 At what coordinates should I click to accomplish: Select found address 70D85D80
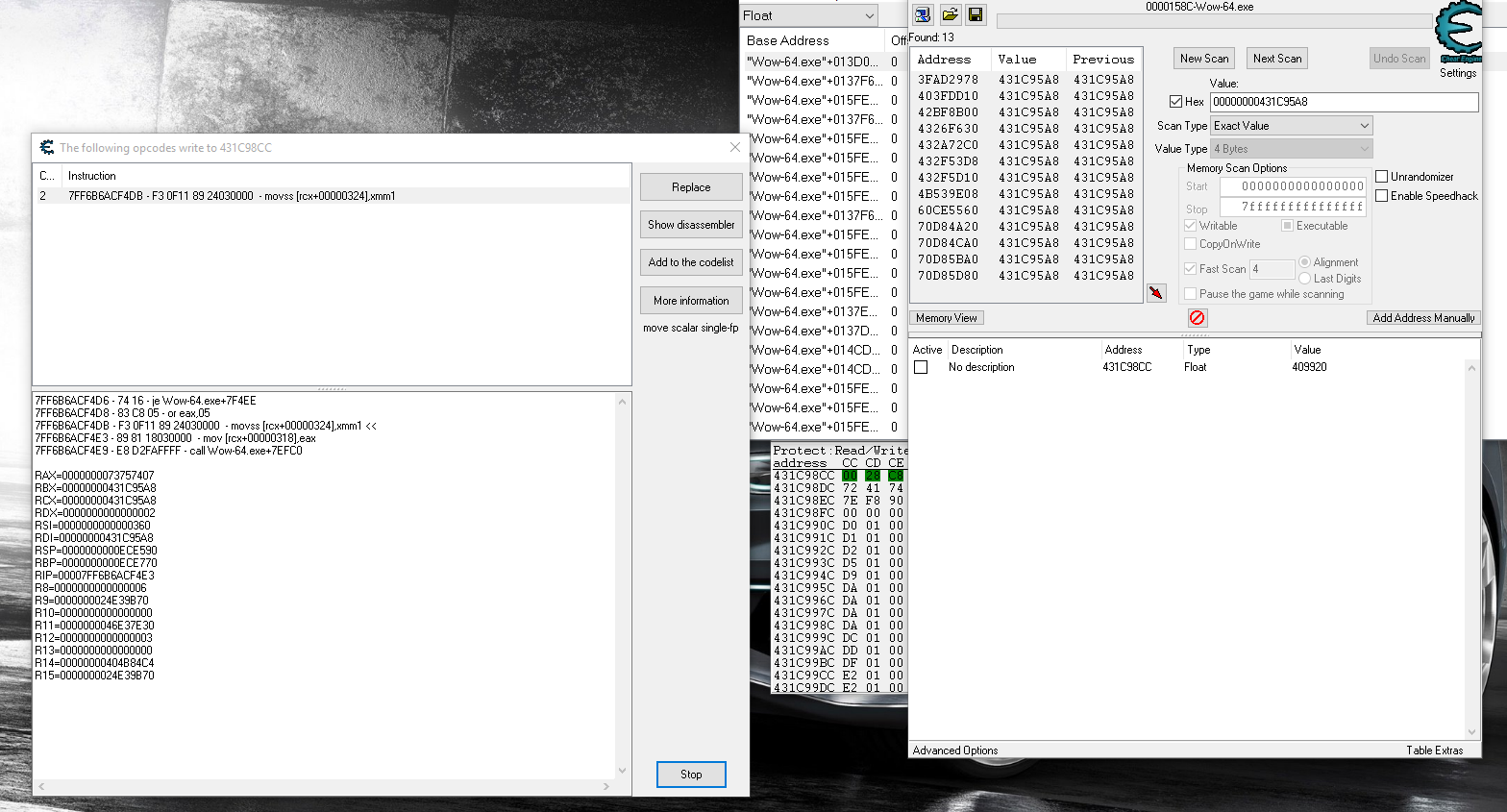(x=1025, y=276)
